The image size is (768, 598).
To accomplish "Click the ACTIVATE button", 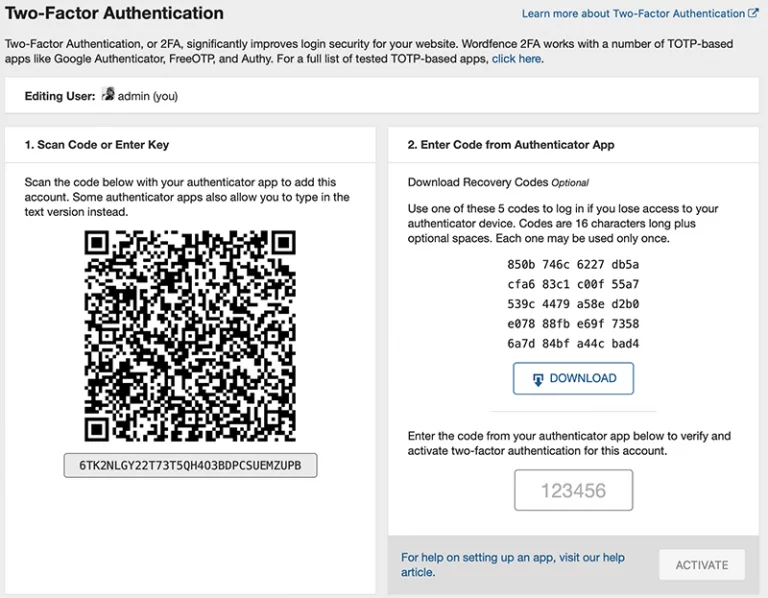I will [702, 565].
